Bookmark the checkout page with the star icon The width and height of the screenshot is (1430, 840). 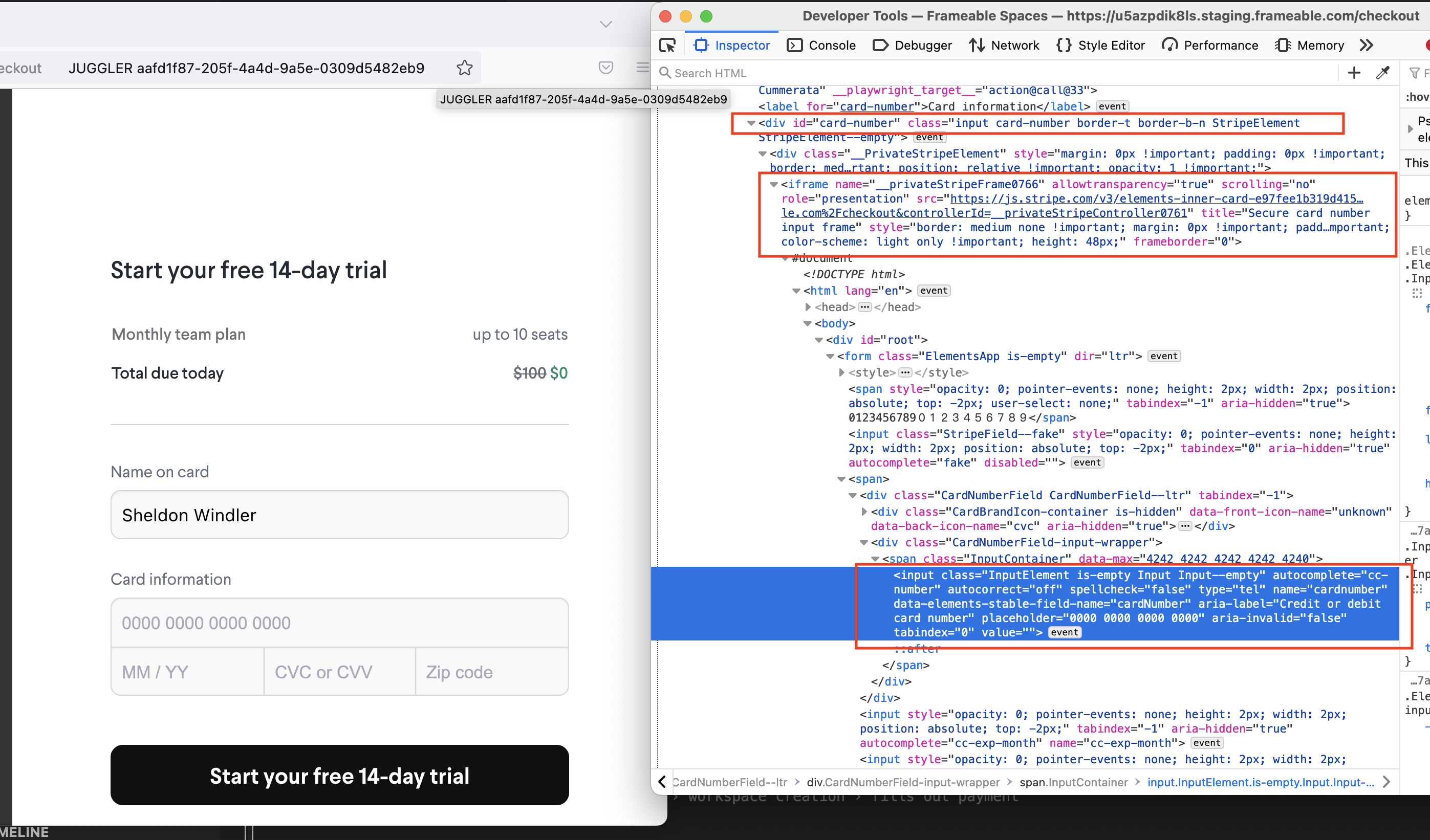[x=464, y=68]
